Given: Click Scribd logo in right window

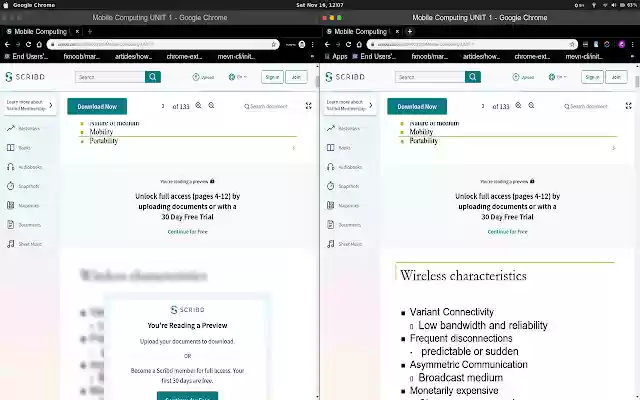Looking at the screenshot, I should click(x=345, y=77).
